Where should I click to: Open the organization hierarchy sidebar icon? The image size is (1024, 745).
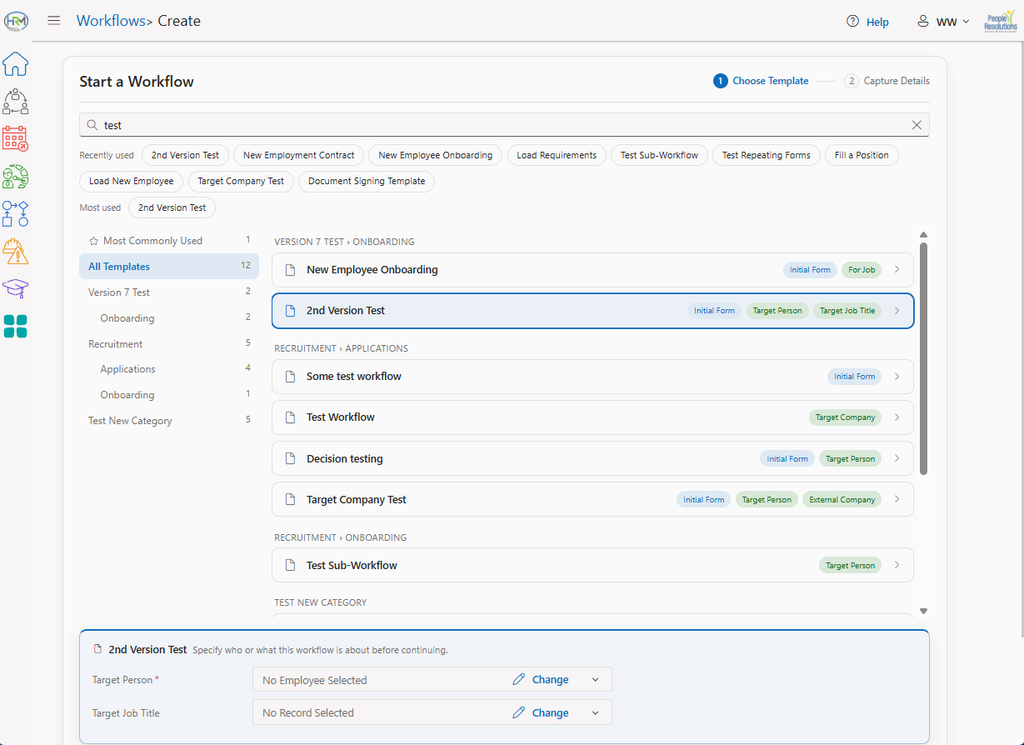(x=15, y=101)
